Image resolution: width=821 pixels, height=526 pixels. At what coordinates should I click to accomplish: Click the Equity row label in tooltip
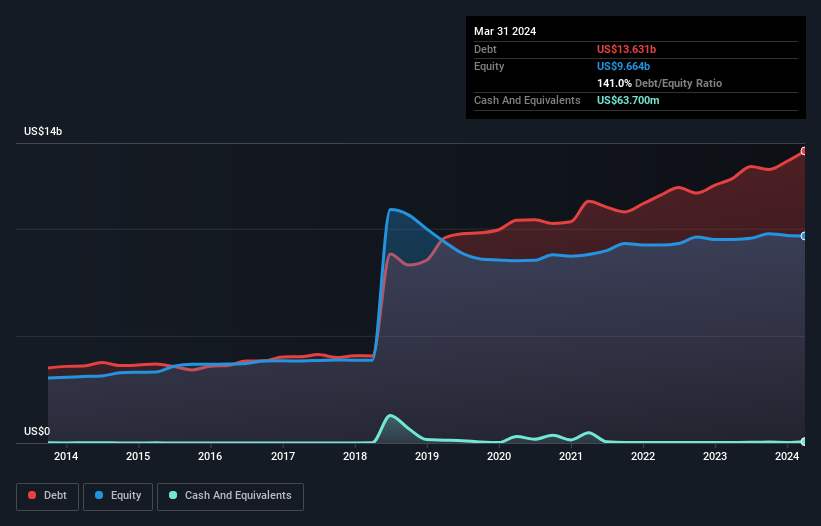[489, 66]
